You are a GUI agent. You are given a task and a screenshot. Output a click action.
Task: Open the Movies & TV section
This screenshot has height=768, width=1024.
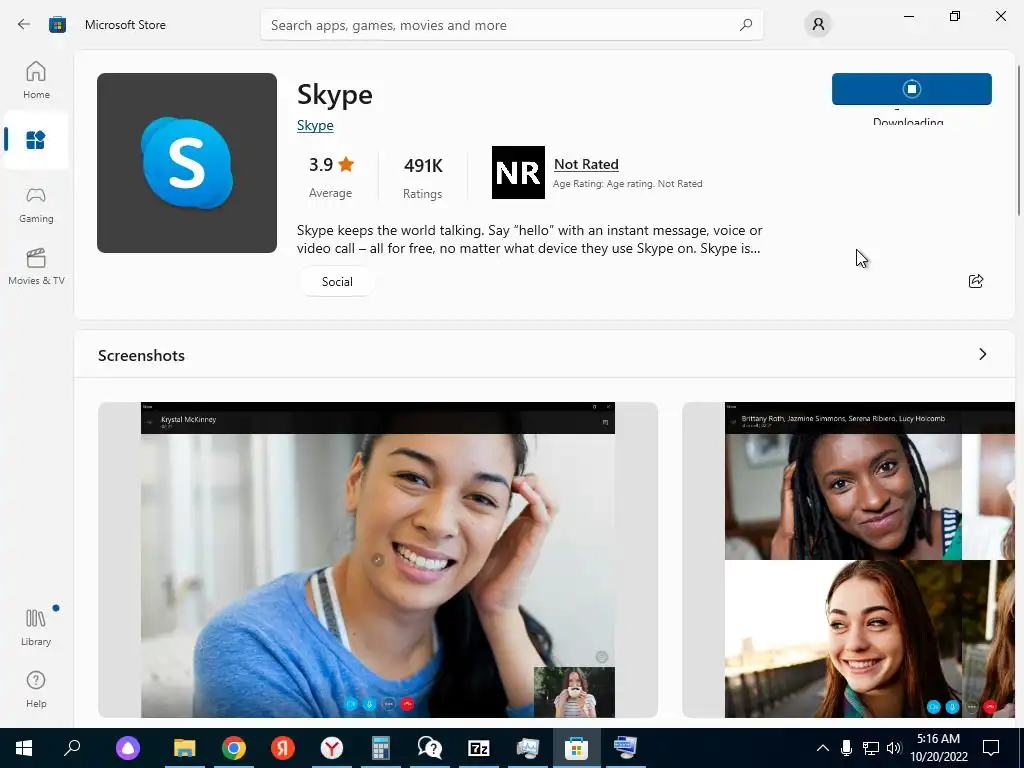(36, 266)
